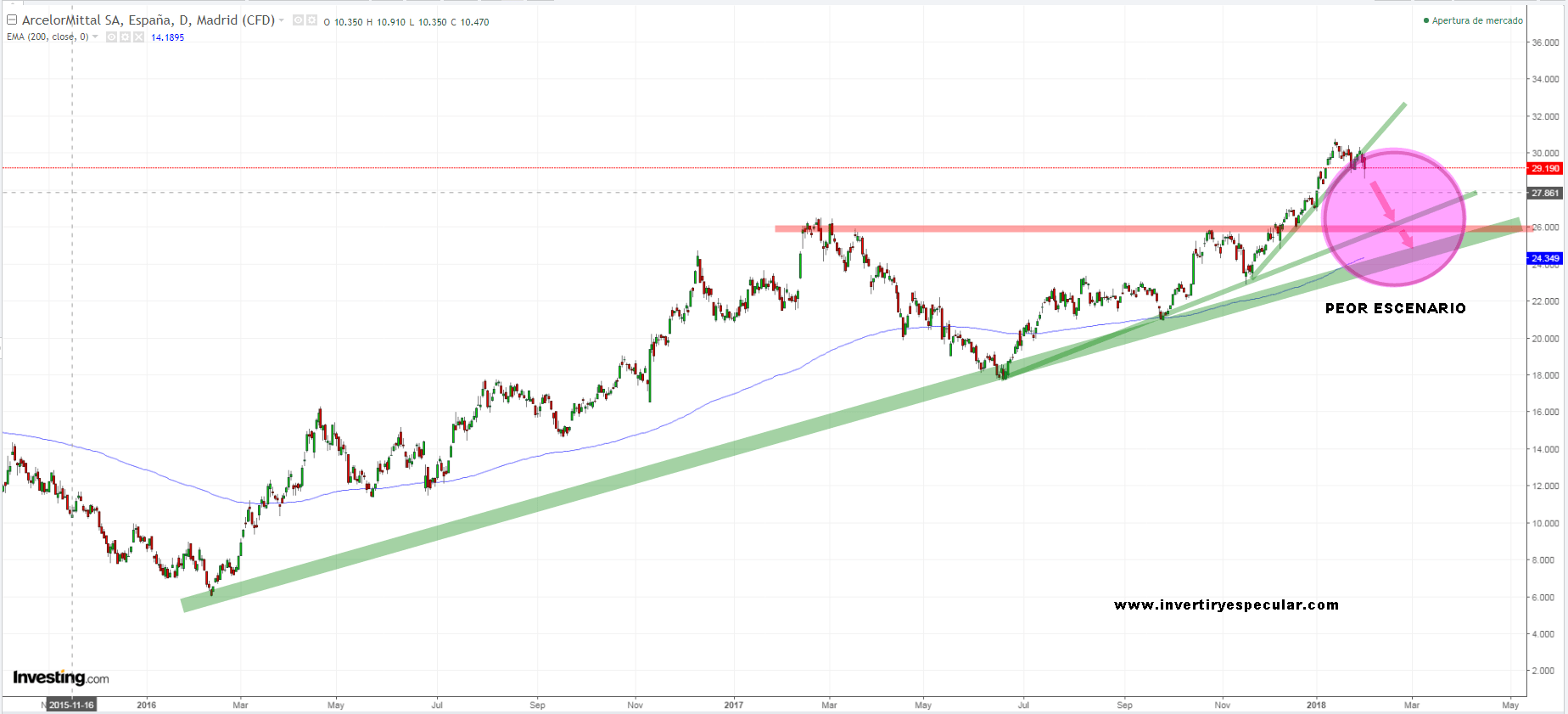The height and width of the screenshot is (714, 1568).
Task: Open EMA indicator settings gear
Action: click(x=125, y=37)
